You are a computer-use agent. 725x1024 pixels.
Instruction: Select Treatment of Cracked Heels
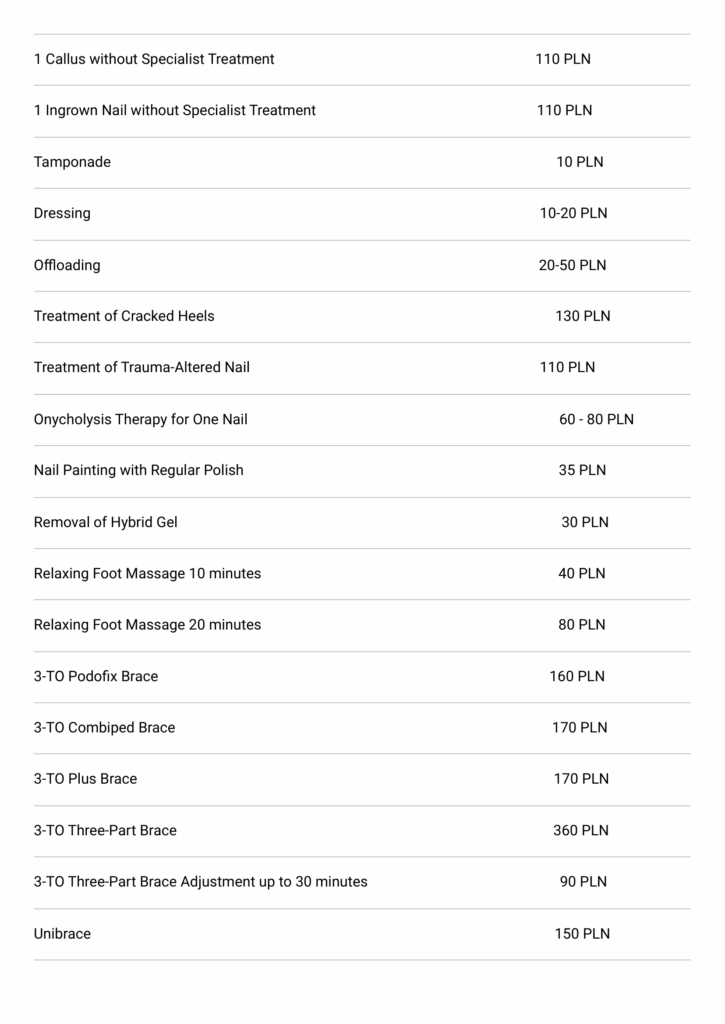coord(124,316)
